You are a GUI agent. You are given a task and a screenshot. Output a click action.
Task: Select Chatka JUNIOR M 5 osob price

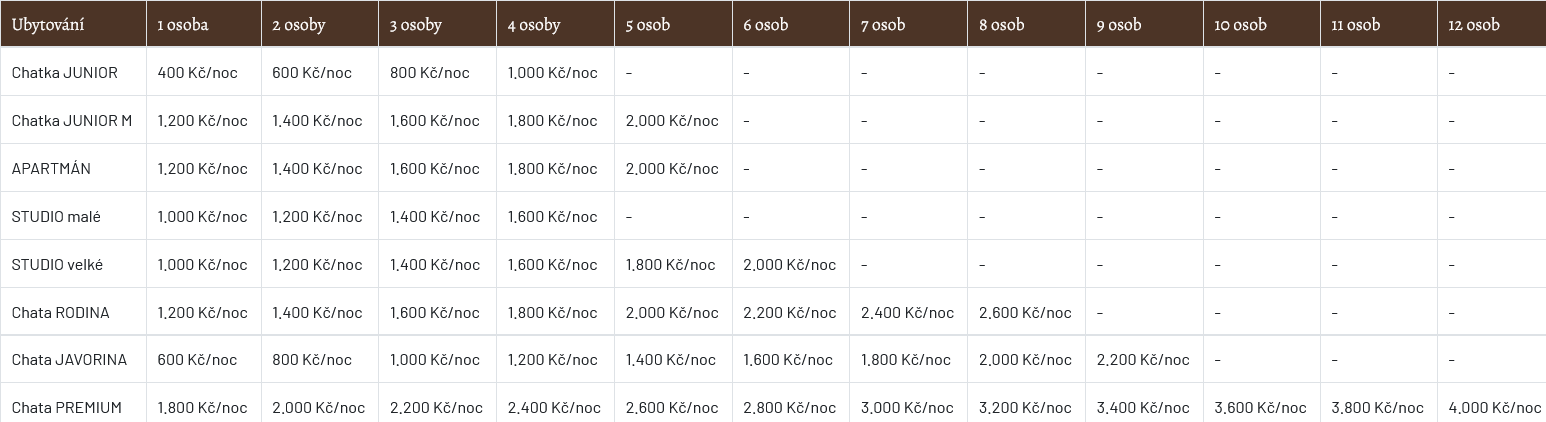672,120
